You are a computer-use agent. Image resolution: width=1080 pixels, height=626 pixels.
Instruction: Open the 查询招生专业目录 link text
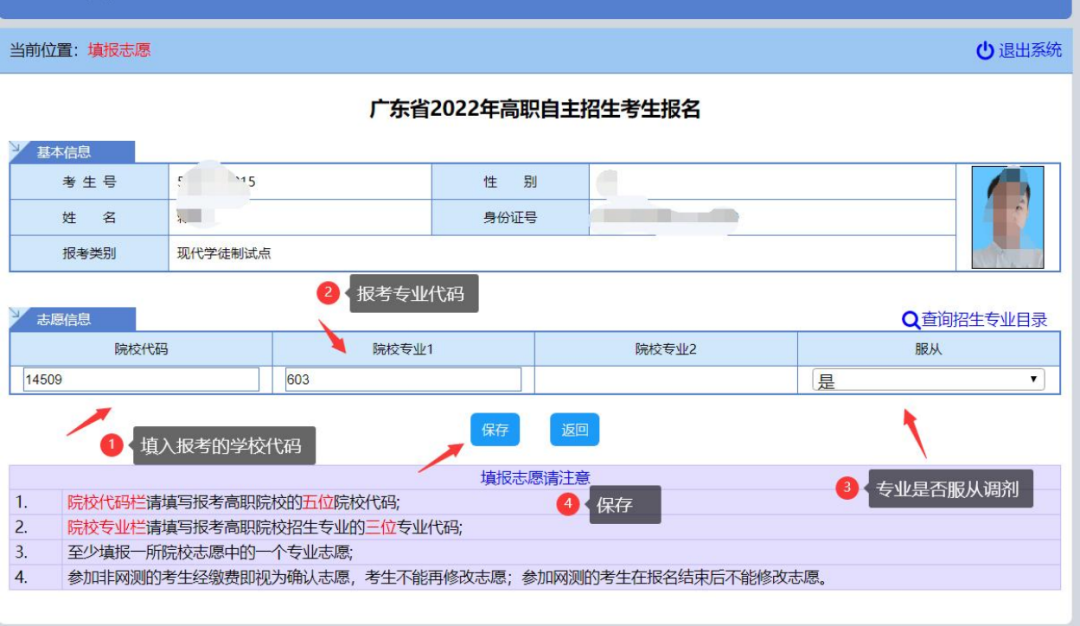pyautogui.click(x=984, y=320)
